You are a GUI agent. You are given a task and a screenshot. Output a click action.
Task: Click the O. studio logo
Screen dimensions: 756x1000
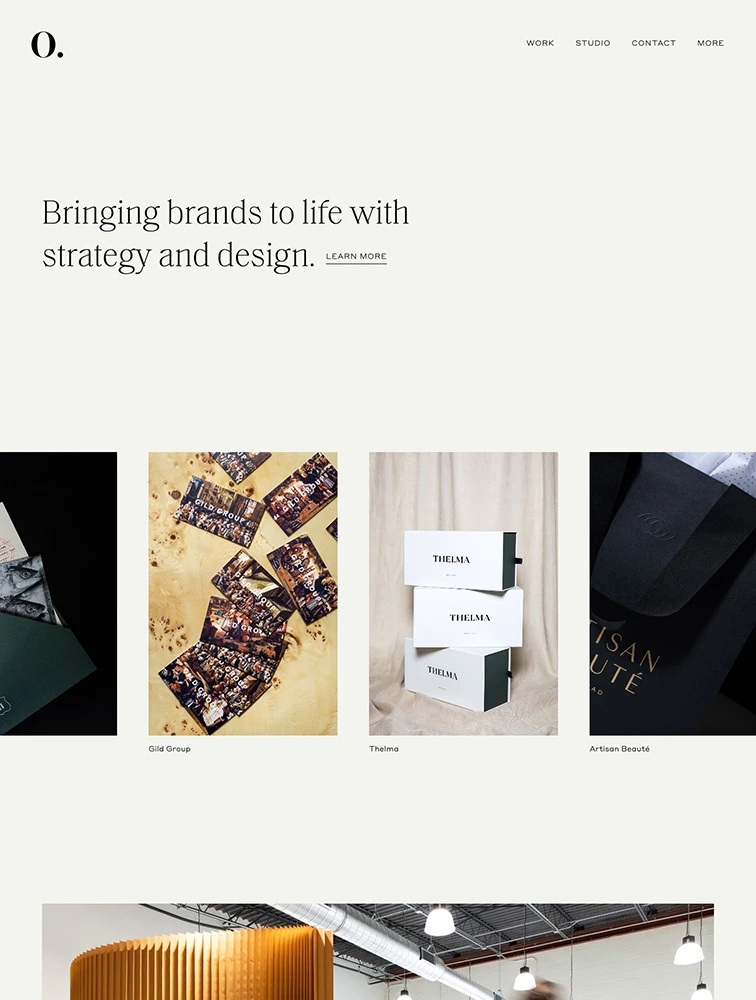click(47, 45)
